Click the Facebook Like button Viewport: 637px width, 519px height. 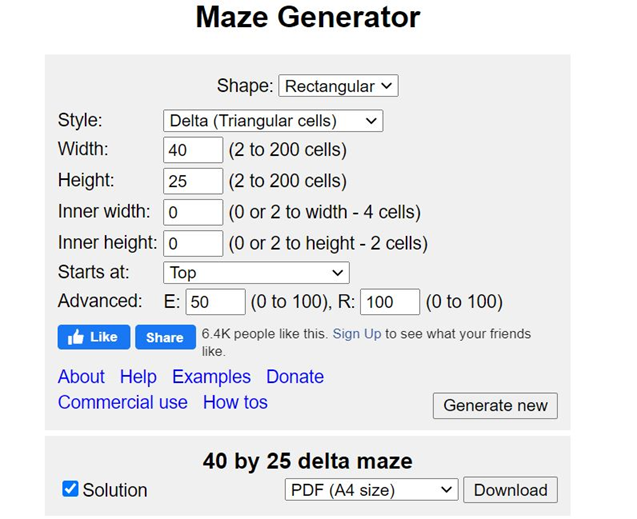(x=93, y=337)
